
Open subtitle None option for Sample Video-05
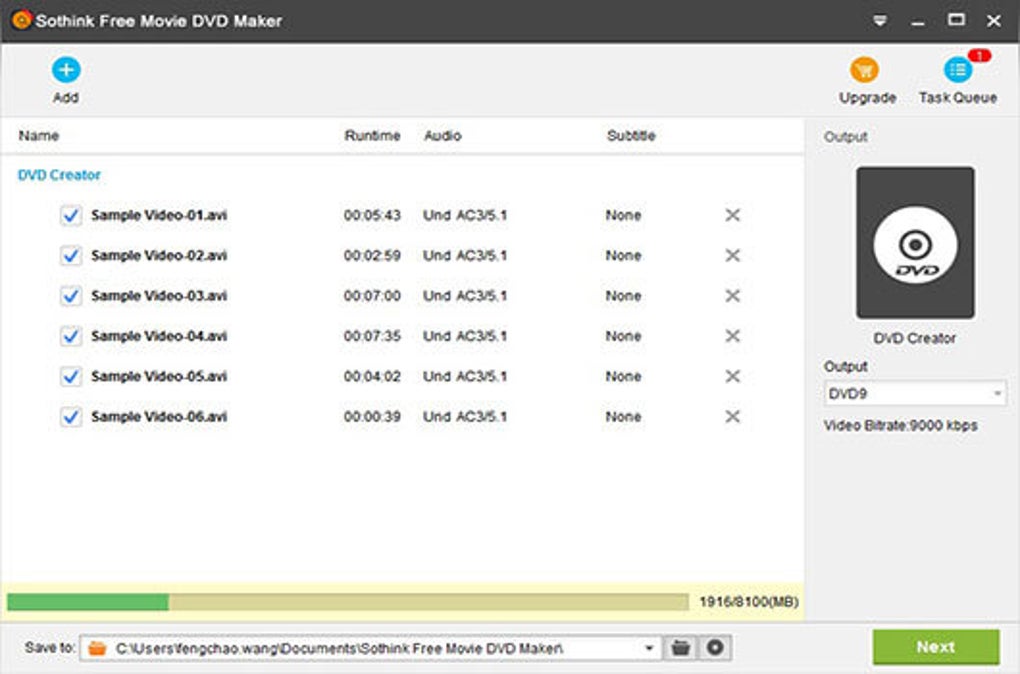(x=623, y=377)
